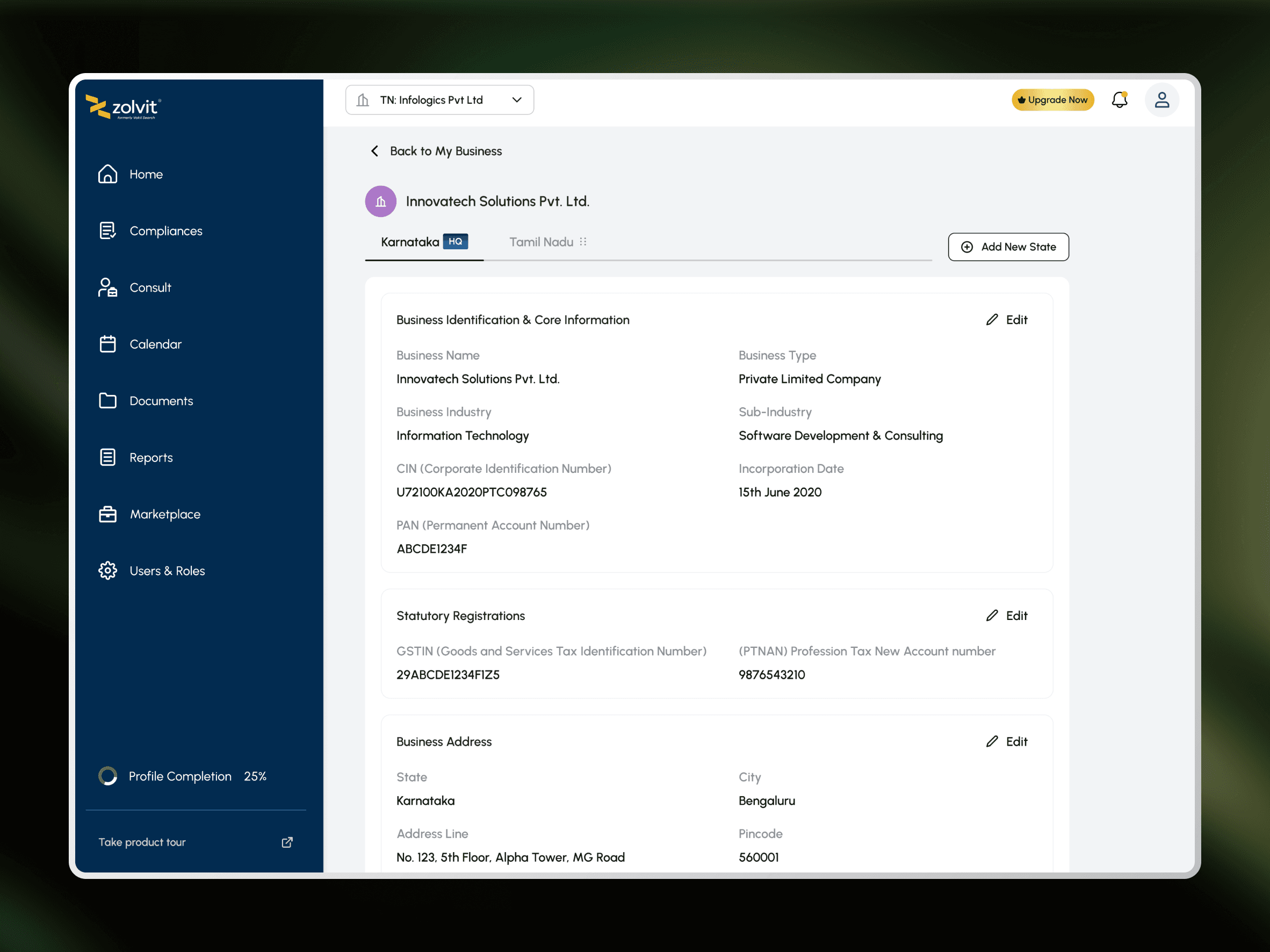Open the user profile avatar icon
Image resolution: width=1270 pixels, height=952 pixels.
pos(1161,100)
